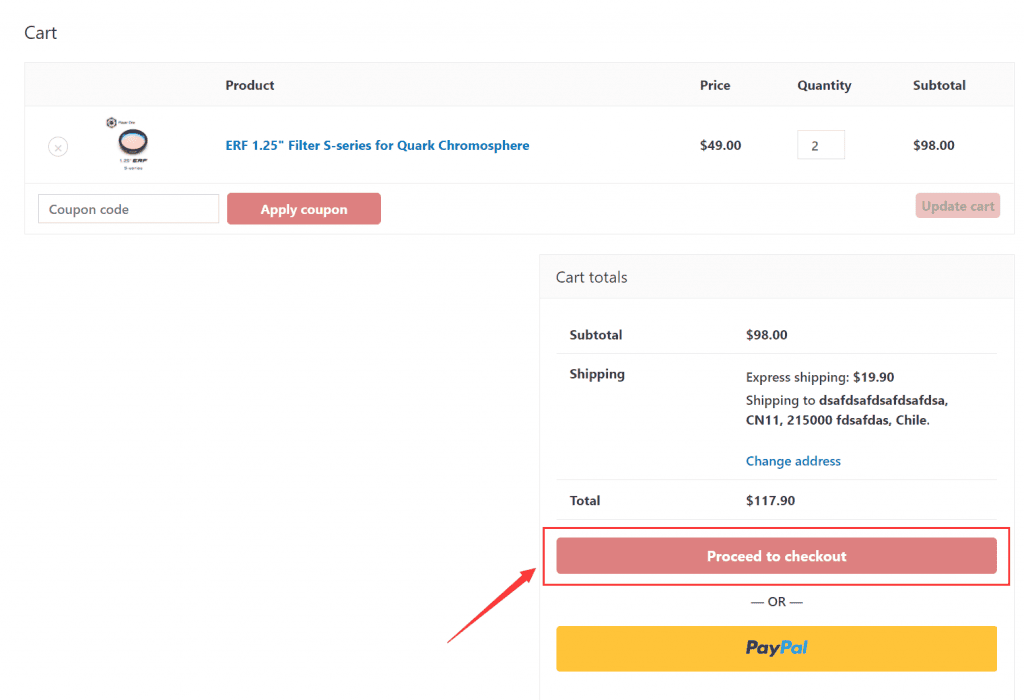Screen dimensions: 1024x700
Task: Pay using the PayPal button
Action: [x=776, y=648]
